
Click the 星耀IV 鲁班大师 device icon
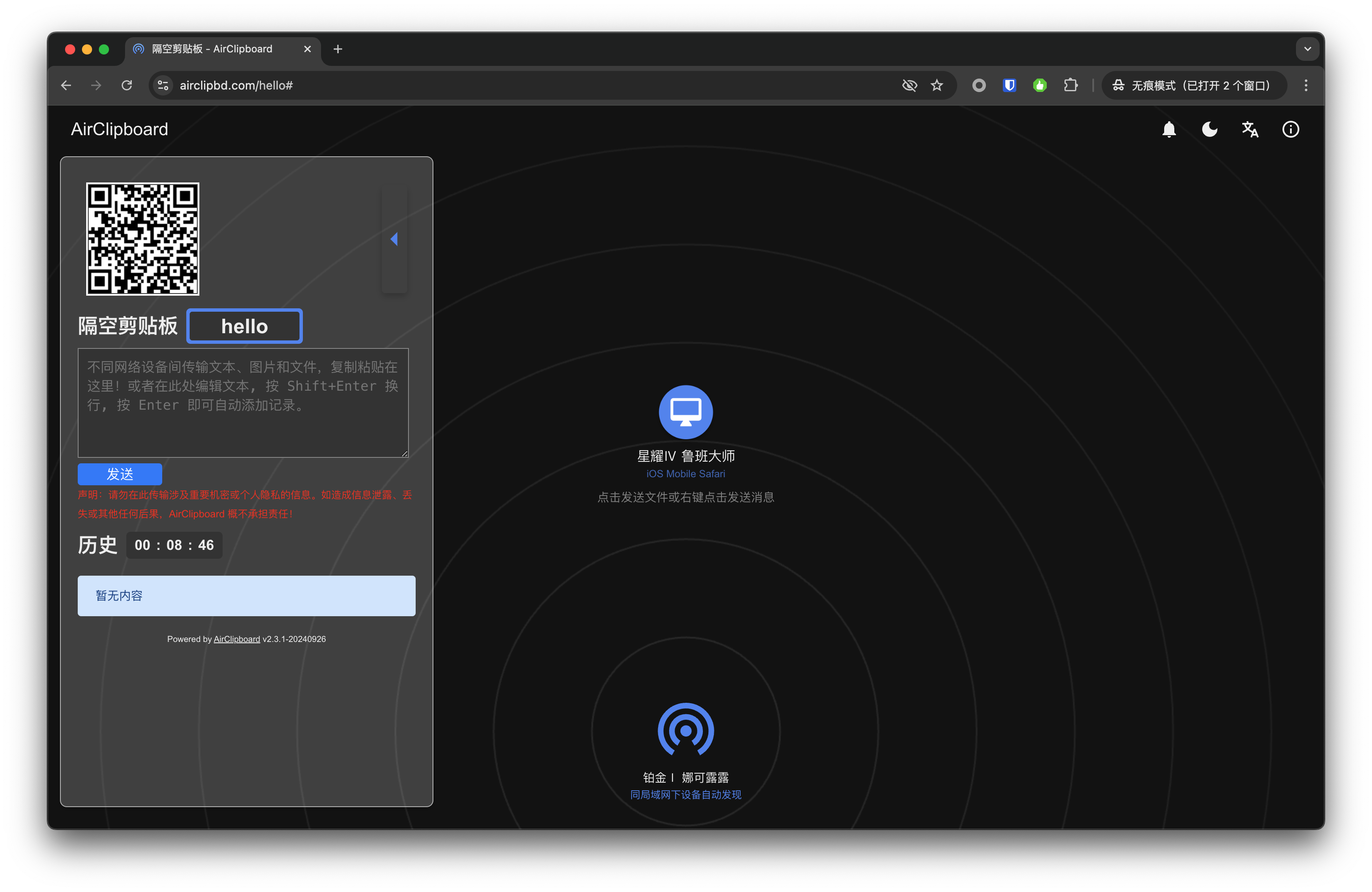click(x=686, y=412)
